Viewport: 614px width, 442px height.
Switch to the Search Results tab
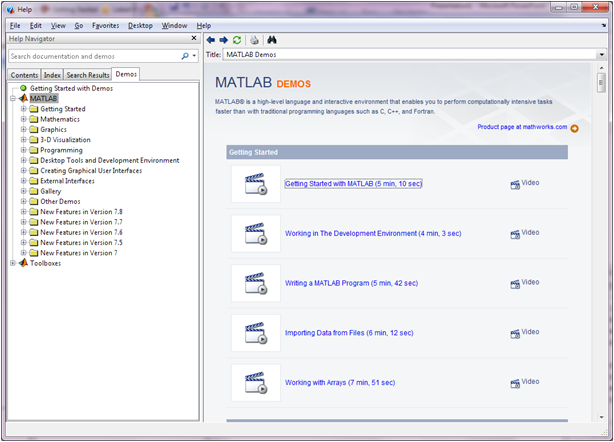tap(88, 75)
